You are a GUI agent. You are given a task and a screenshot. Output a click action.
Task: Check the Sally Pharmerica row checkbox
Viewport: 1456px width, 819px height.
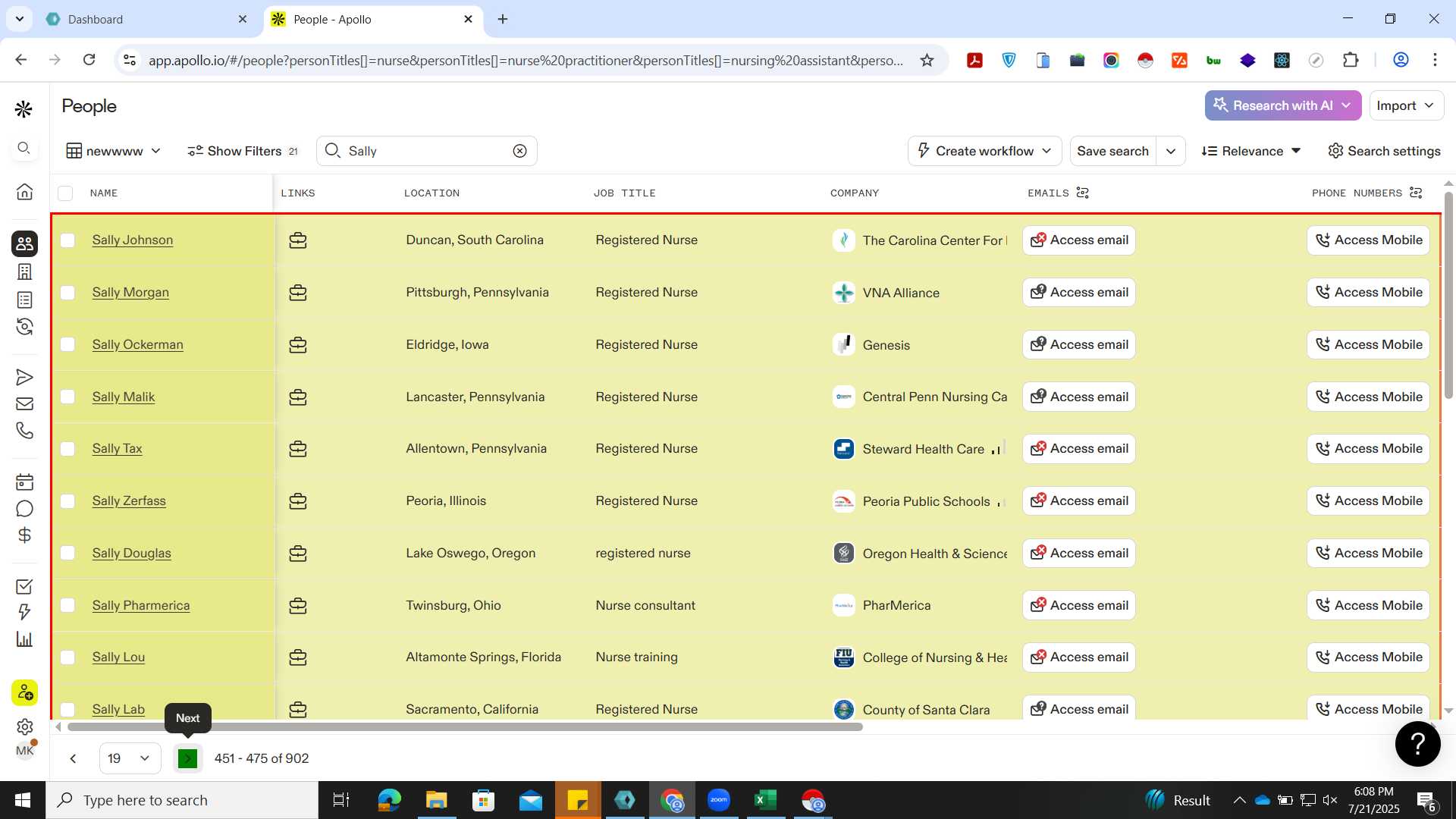click(x=67, y=605)
